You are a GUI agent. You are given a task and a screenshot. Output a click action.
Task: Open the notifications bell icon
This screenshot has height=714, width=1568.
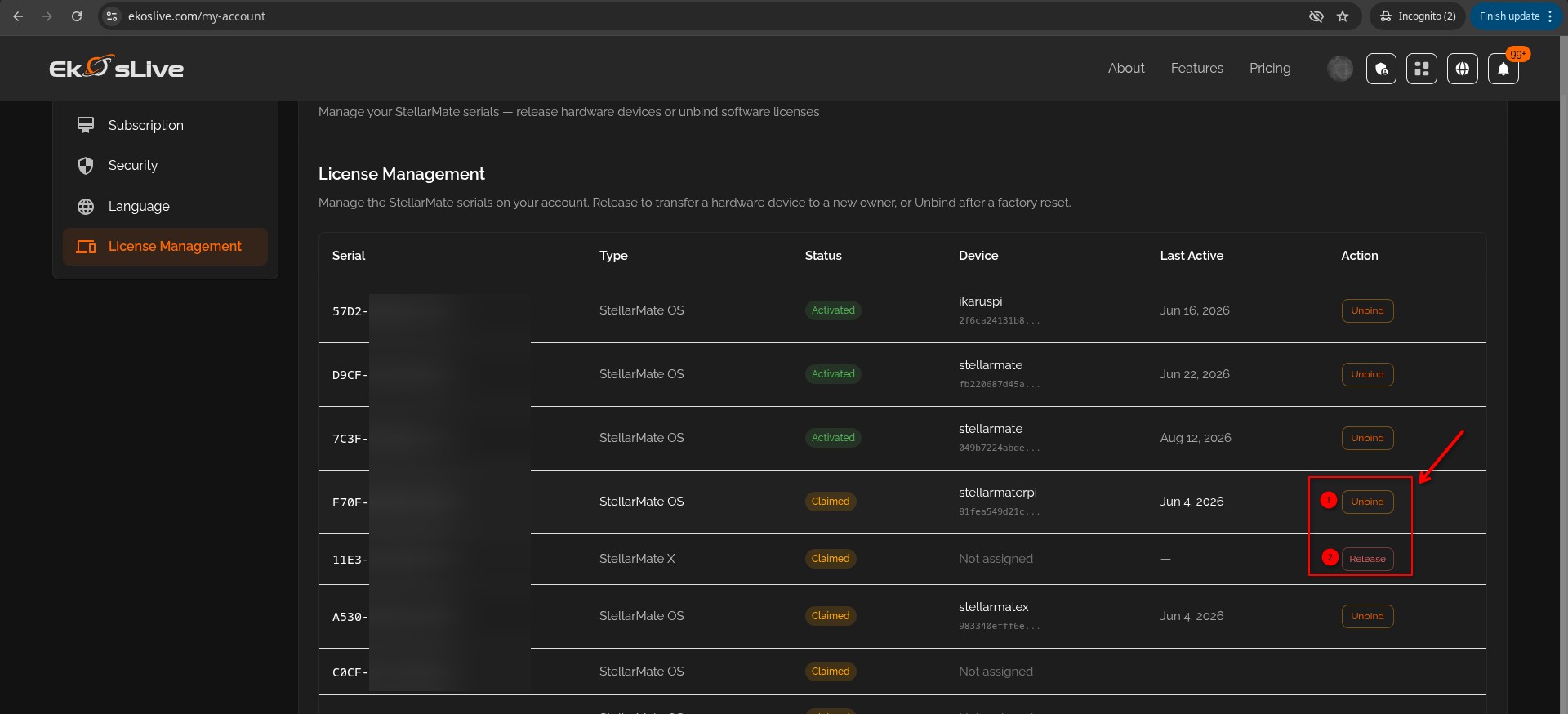(1503, 69)
